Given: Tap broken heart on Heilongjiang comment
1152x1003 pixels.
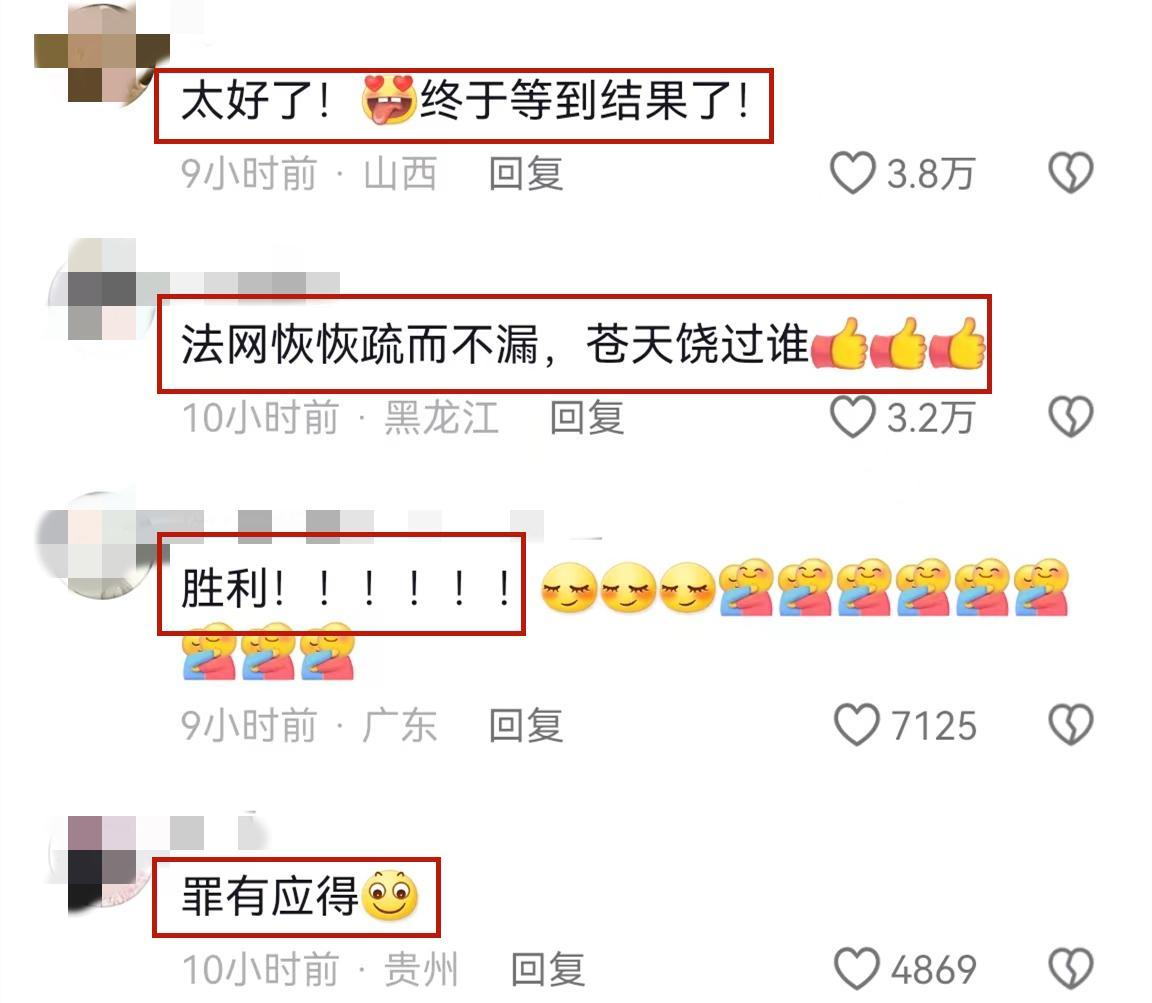Looking at the screenshot, I should tap(1070, 417).
